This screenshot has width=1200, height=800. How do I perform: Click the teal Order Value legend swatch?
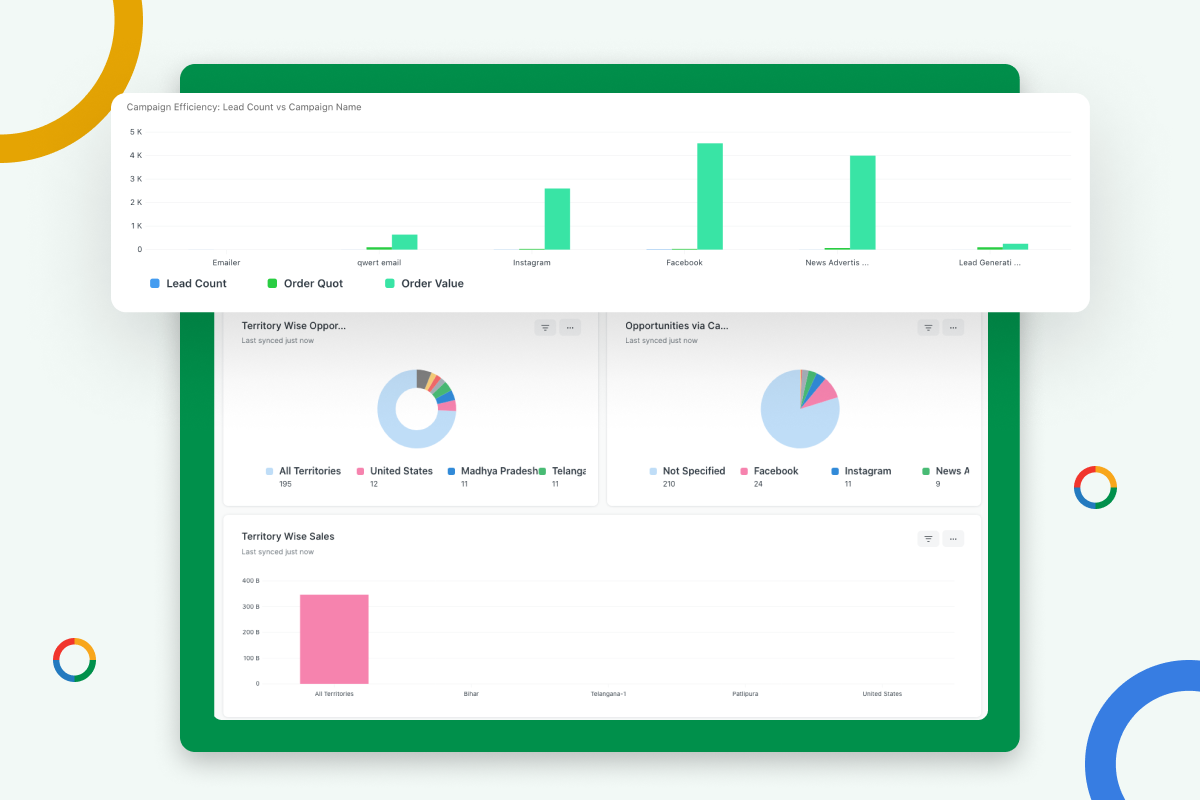tap(390, 284)
